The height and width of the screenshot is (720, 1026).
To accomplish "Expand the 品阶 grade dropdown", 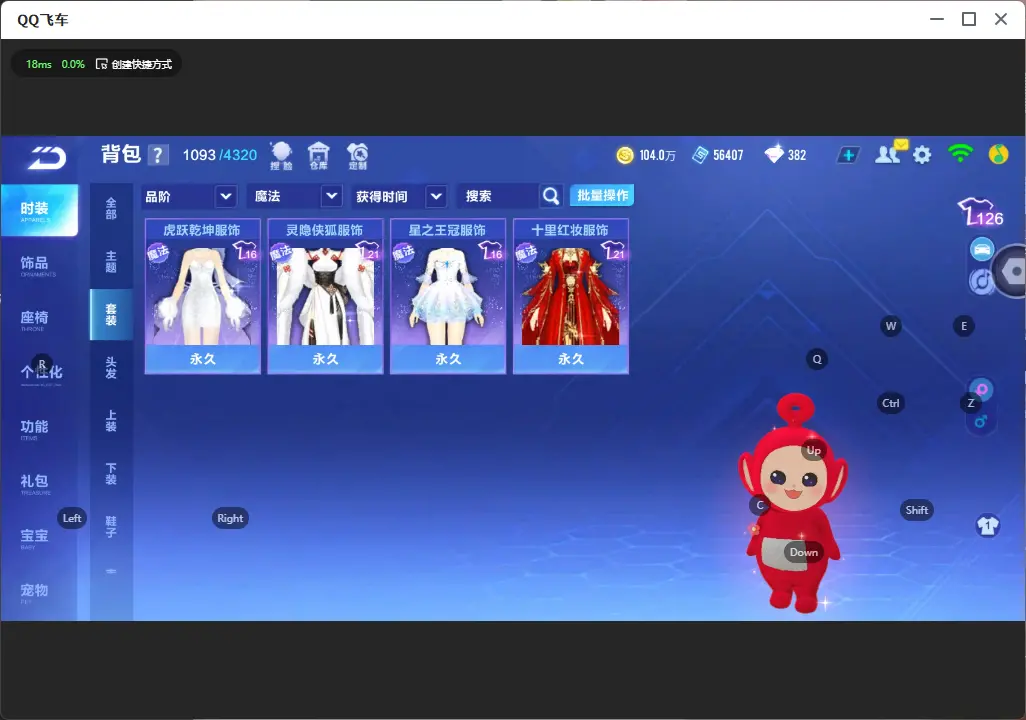I will click(188, 196).
